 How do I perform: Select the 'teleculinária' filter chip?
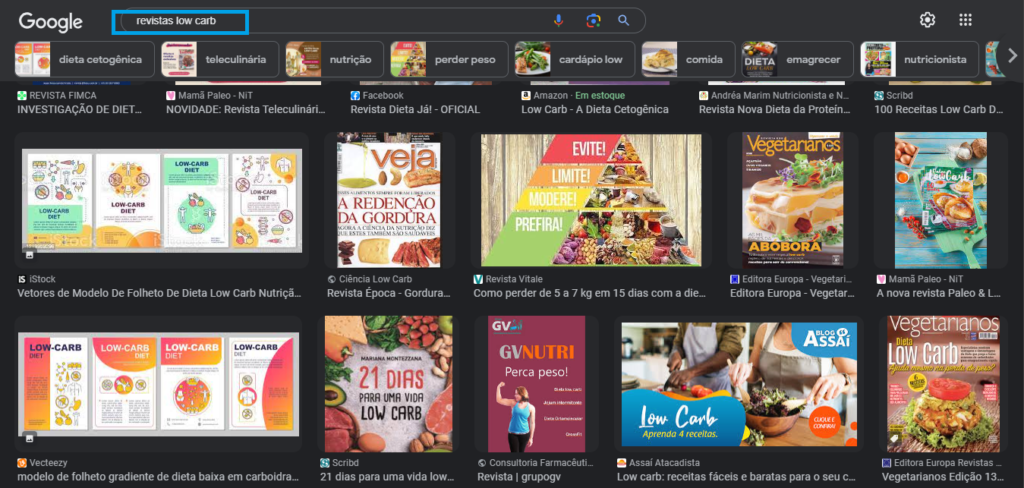coord(219,59)
